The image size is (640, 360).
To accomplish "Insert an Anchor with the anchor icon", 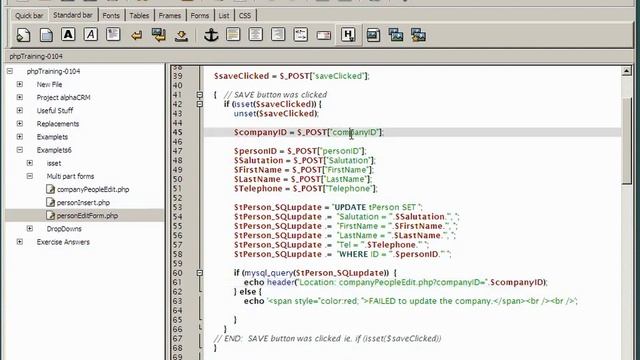I will point(211,35).
